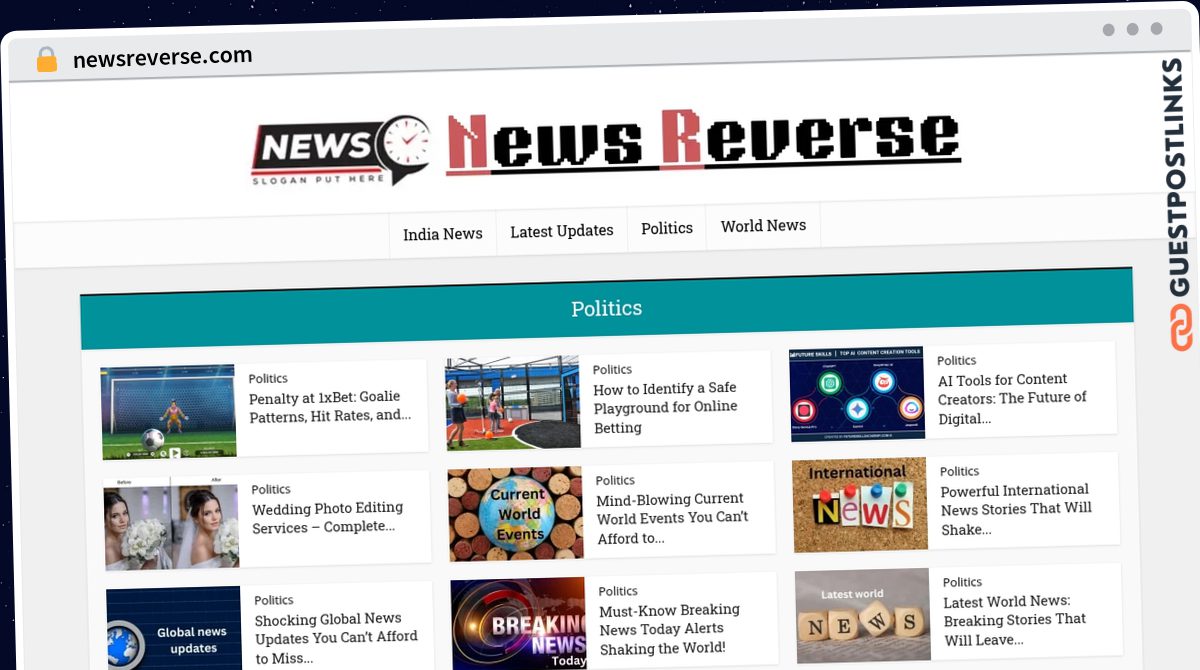Select the Politics navigation tab
The width and height of the screenshot is (1200, 670).
[x=666, y=228]
